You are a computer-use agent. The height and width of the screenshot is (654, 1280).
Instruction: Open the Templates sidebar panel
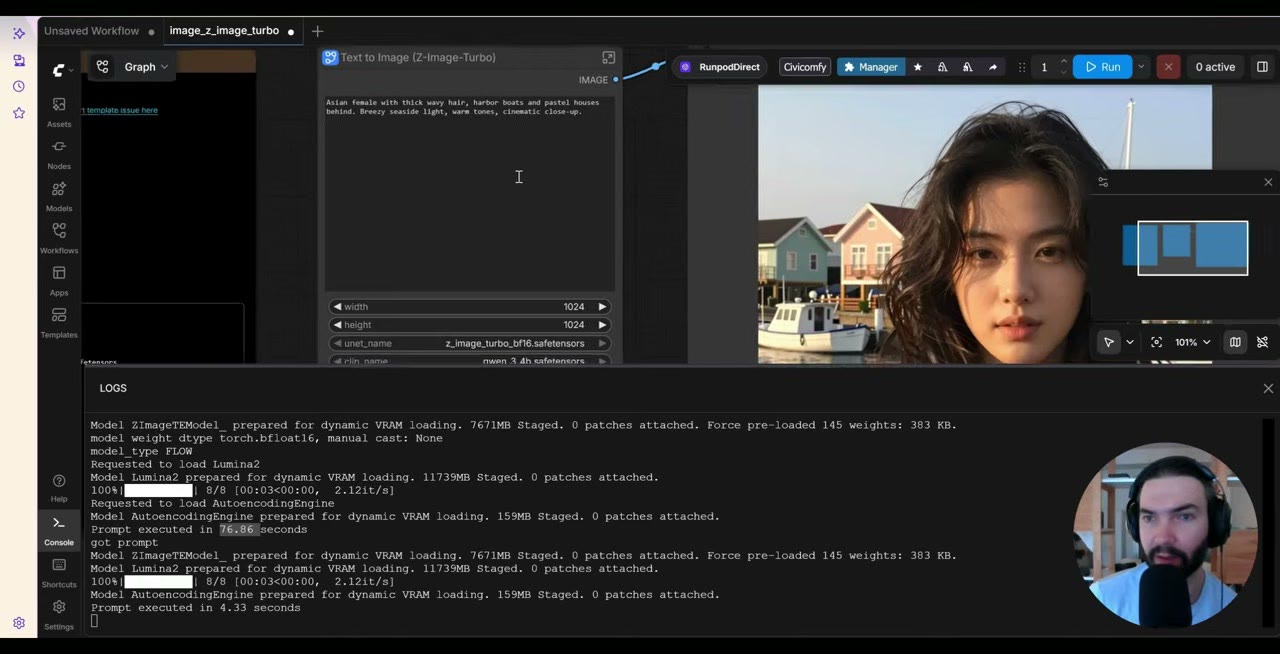tap(59, 322)
